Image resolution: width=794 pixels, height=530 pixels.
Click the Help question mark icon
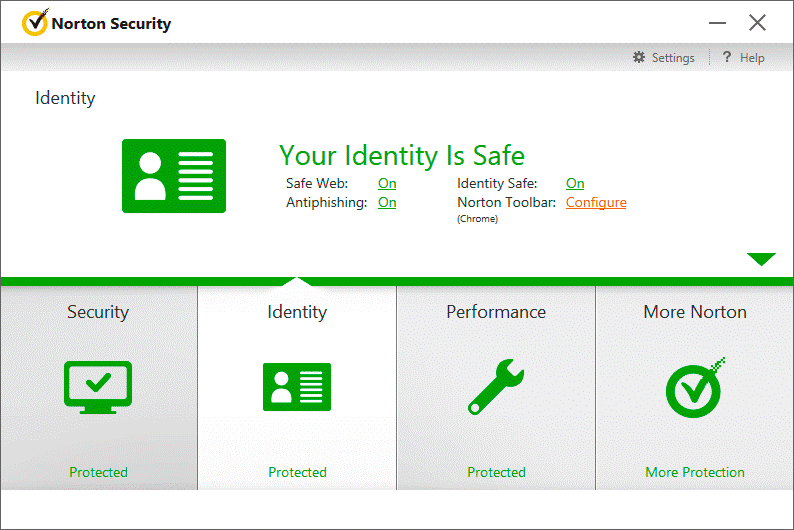[727, 58]
